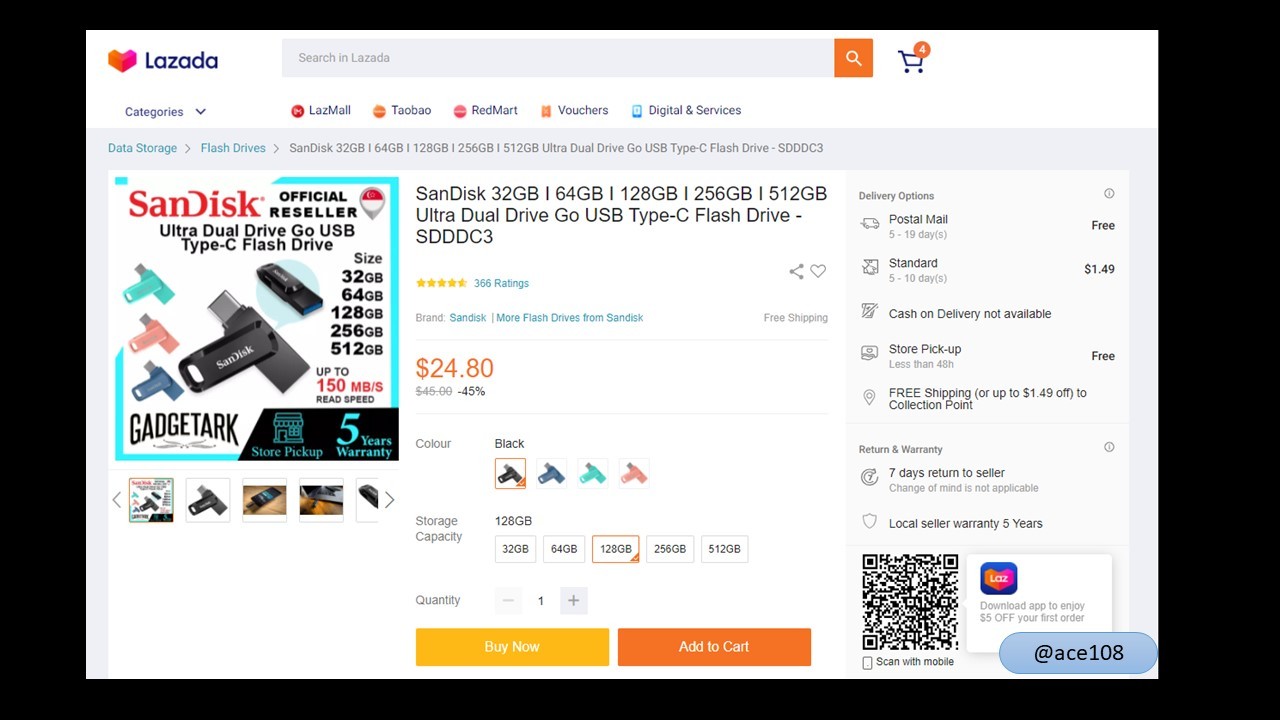Image resolution: width=1280 pixels, height=720 pixels.
Task: Click the RedMart icon
Action: coord(460,111)
